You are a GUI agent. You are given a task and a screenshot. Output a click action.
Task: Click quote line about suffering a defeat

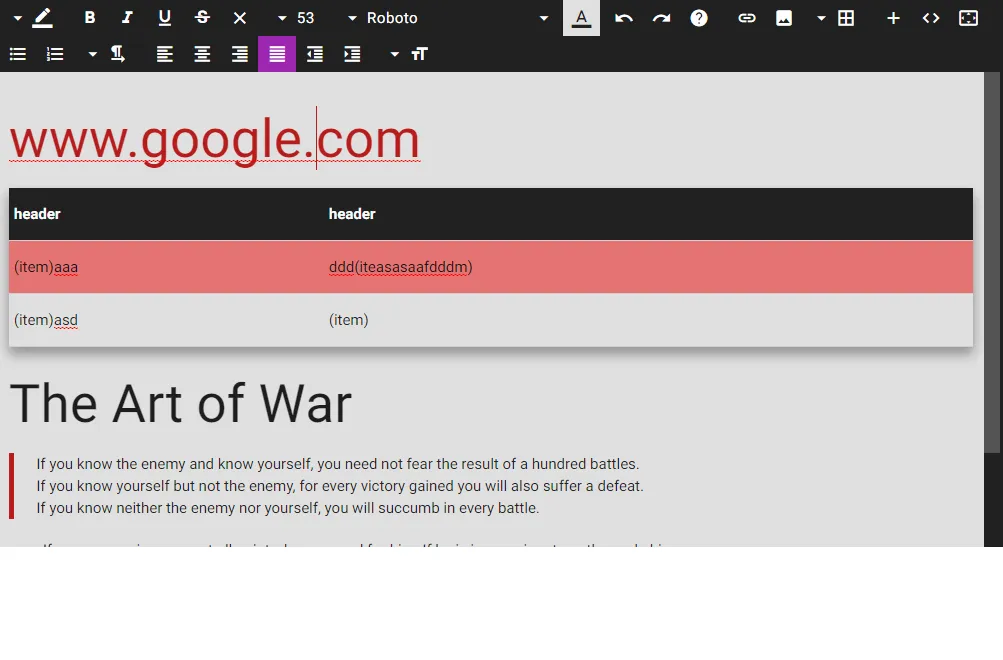click(340, 486)
